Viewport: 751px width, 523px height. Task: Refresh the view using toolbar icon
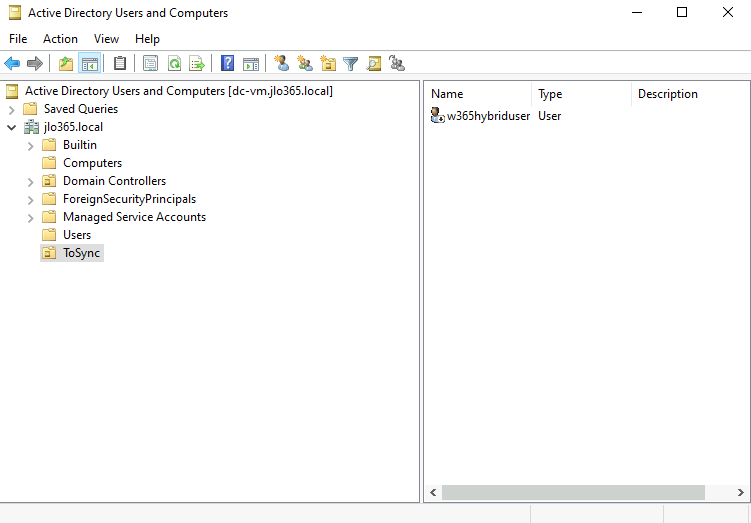(x=174, y=63)
